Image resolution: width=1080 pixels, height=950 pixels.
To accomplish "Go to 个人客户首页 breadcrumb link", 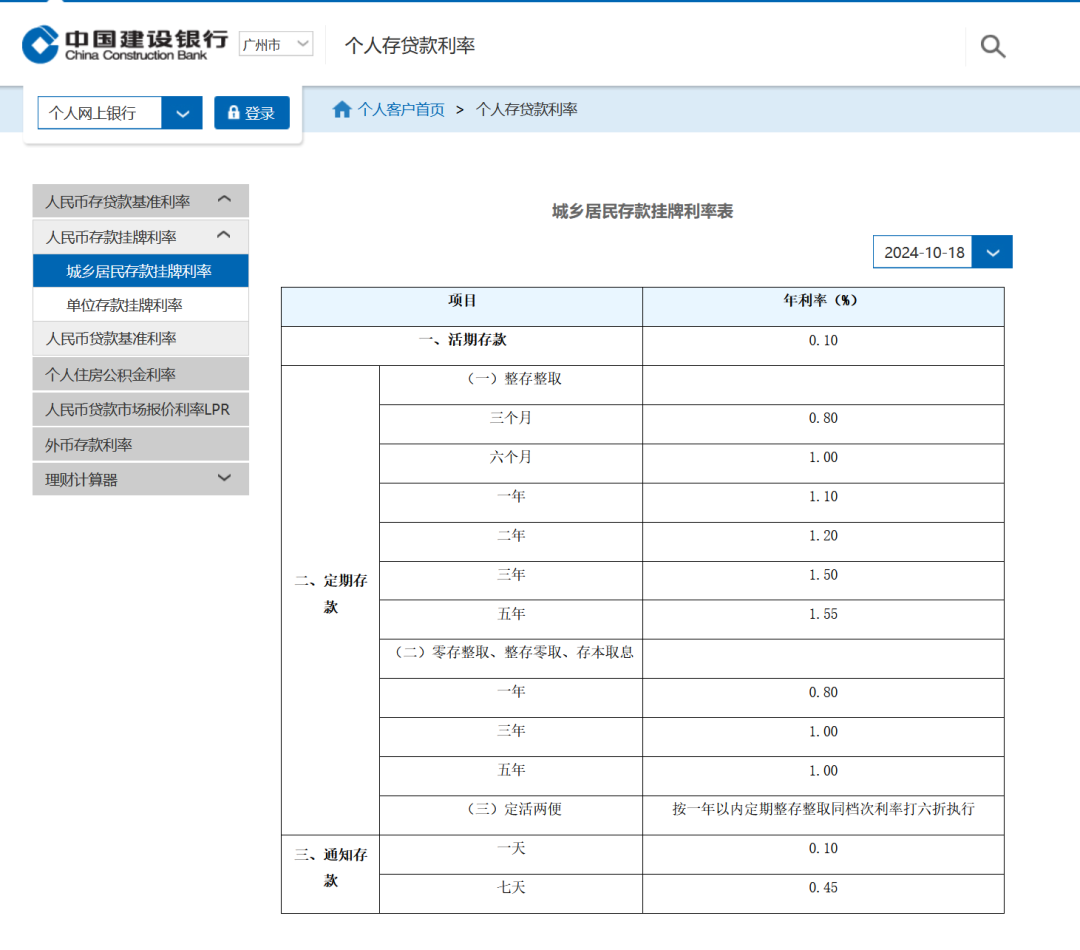I will 401,109.
